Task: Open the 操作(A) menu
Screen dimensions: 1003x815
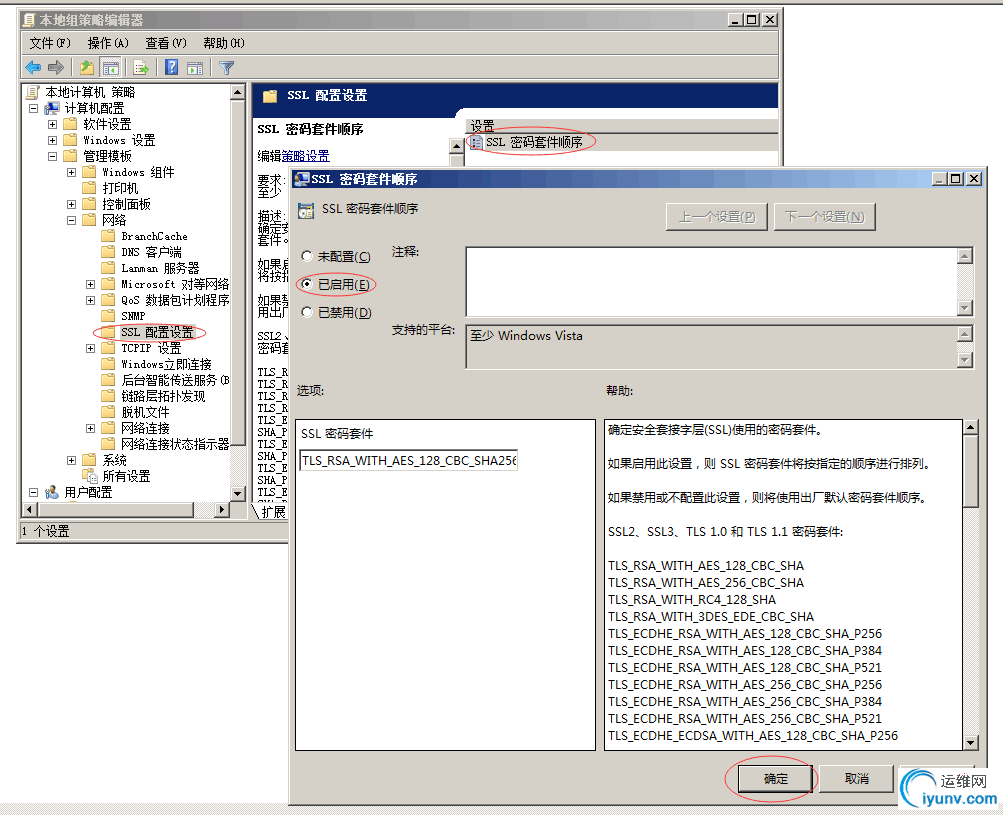Action: tap(108, 44)
